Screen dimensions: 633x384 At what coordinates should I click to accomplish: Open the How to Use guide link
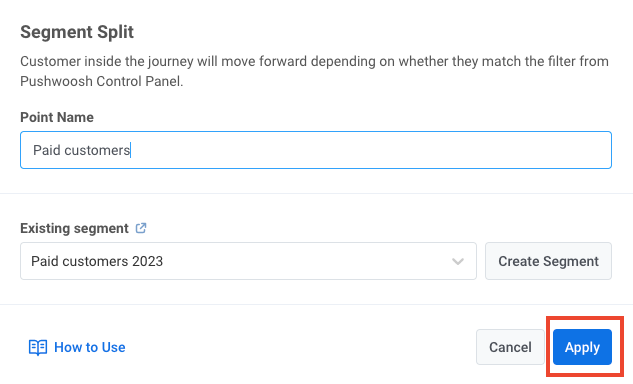coord(77,347)
